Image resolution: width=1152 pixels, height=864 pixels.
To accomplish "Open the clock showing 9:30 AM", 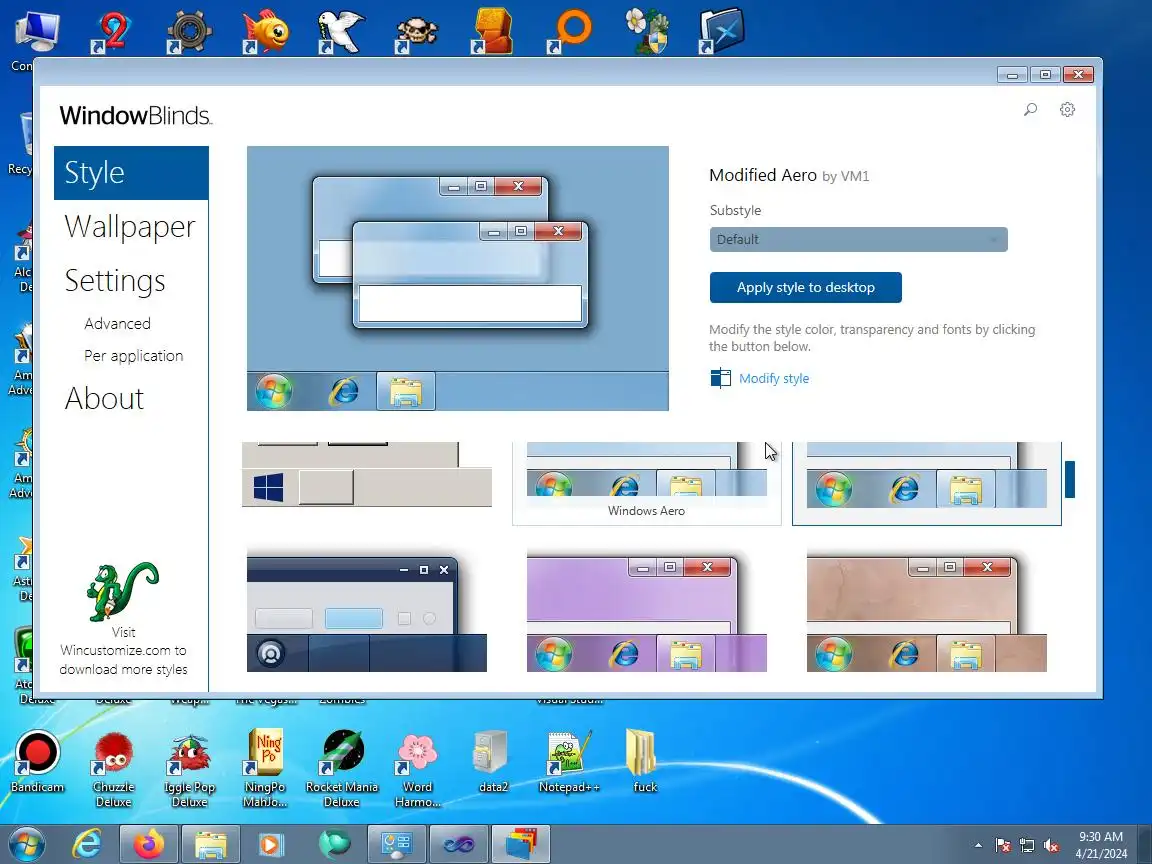I will point(1101,845).
